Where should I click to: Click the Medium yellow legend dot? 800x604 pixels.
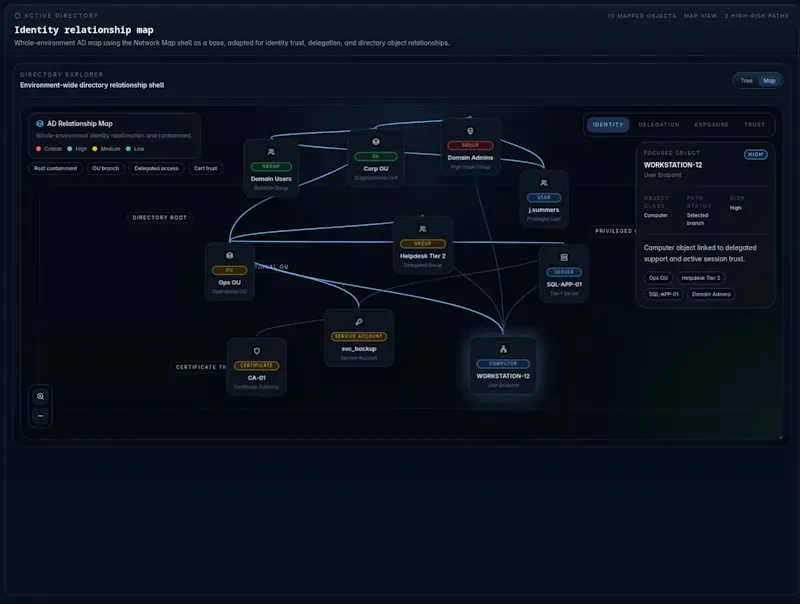tap(94, 149)
